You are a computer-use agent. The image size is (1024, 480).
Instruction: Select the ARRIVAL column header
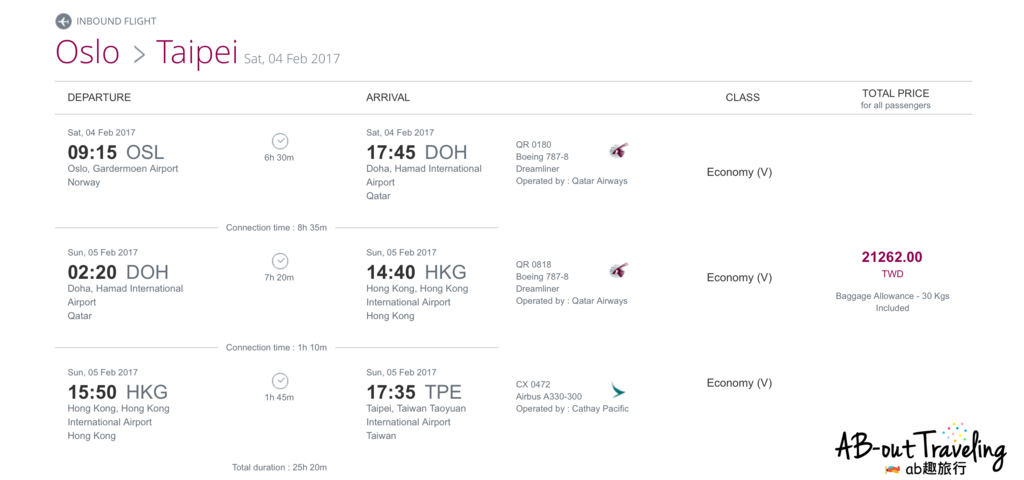pyautogui.click(x=388, y=98)
